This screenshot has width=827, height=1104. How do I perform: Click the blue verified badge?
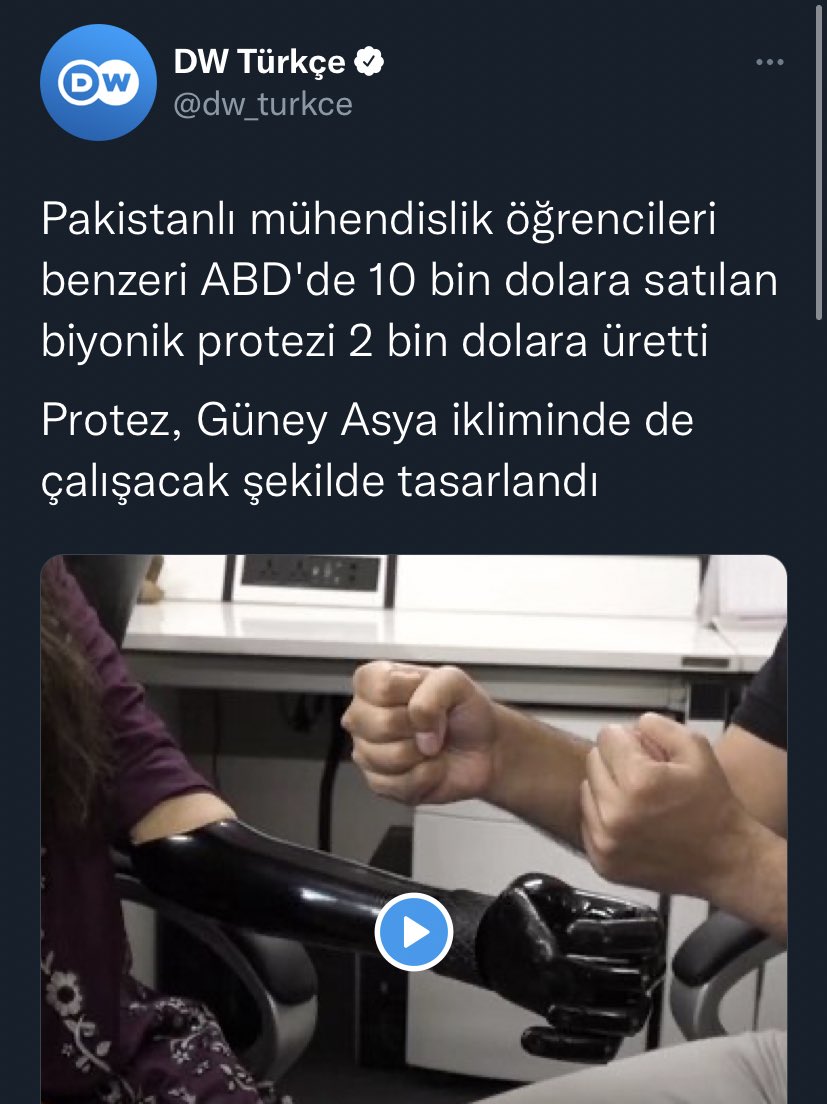pos(369,62)
